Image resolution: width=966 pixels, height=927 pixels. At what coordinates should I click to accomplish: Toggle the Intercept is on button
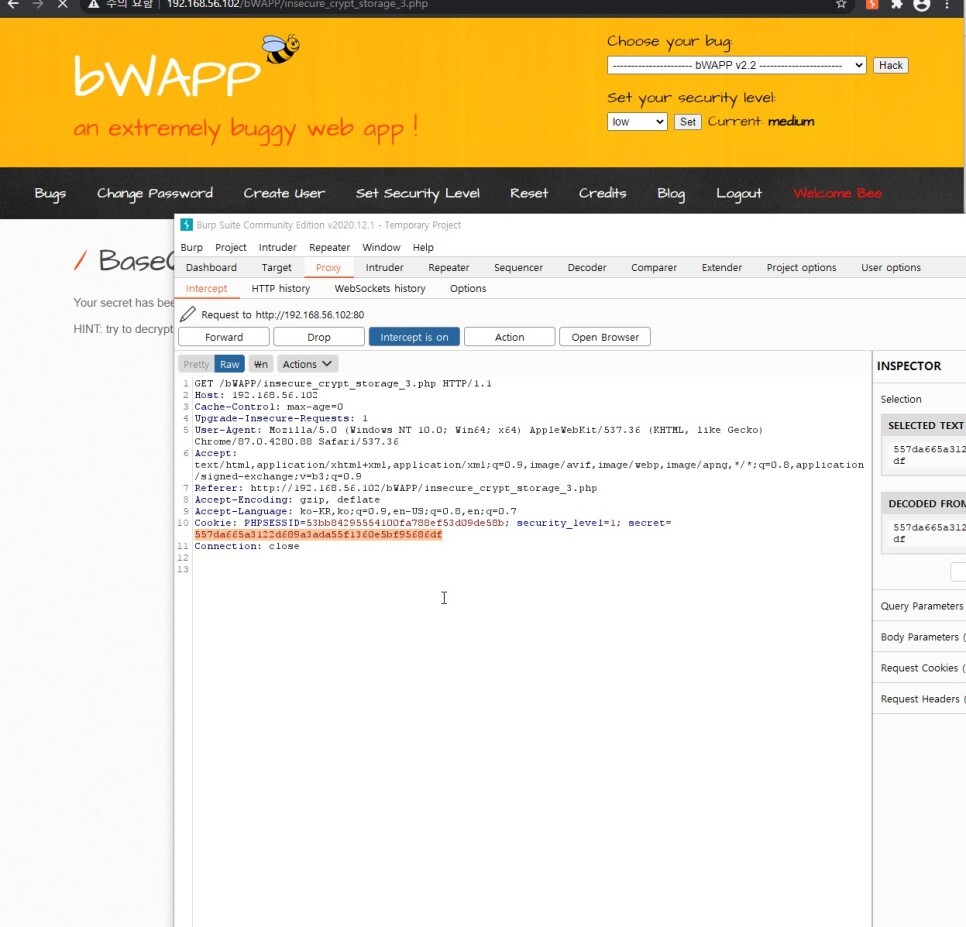tap(414, 337)
